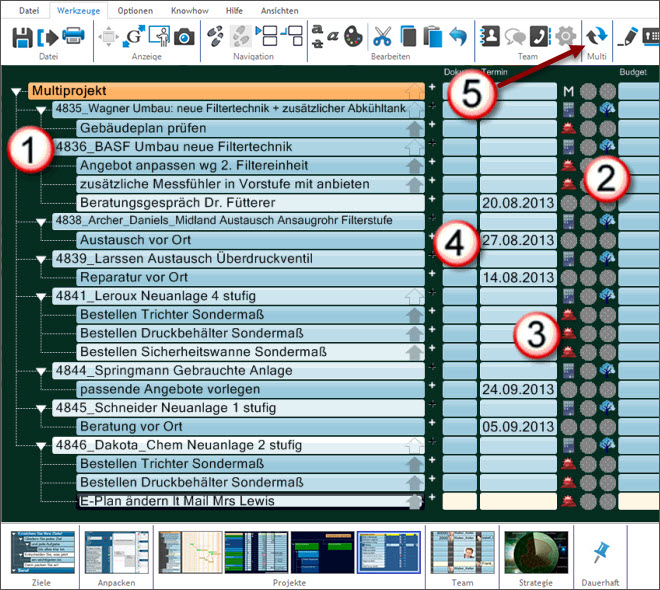Click the Multi sync arrows icon
The height and width of the screenshot is (590, 660).
coord(597,37)
